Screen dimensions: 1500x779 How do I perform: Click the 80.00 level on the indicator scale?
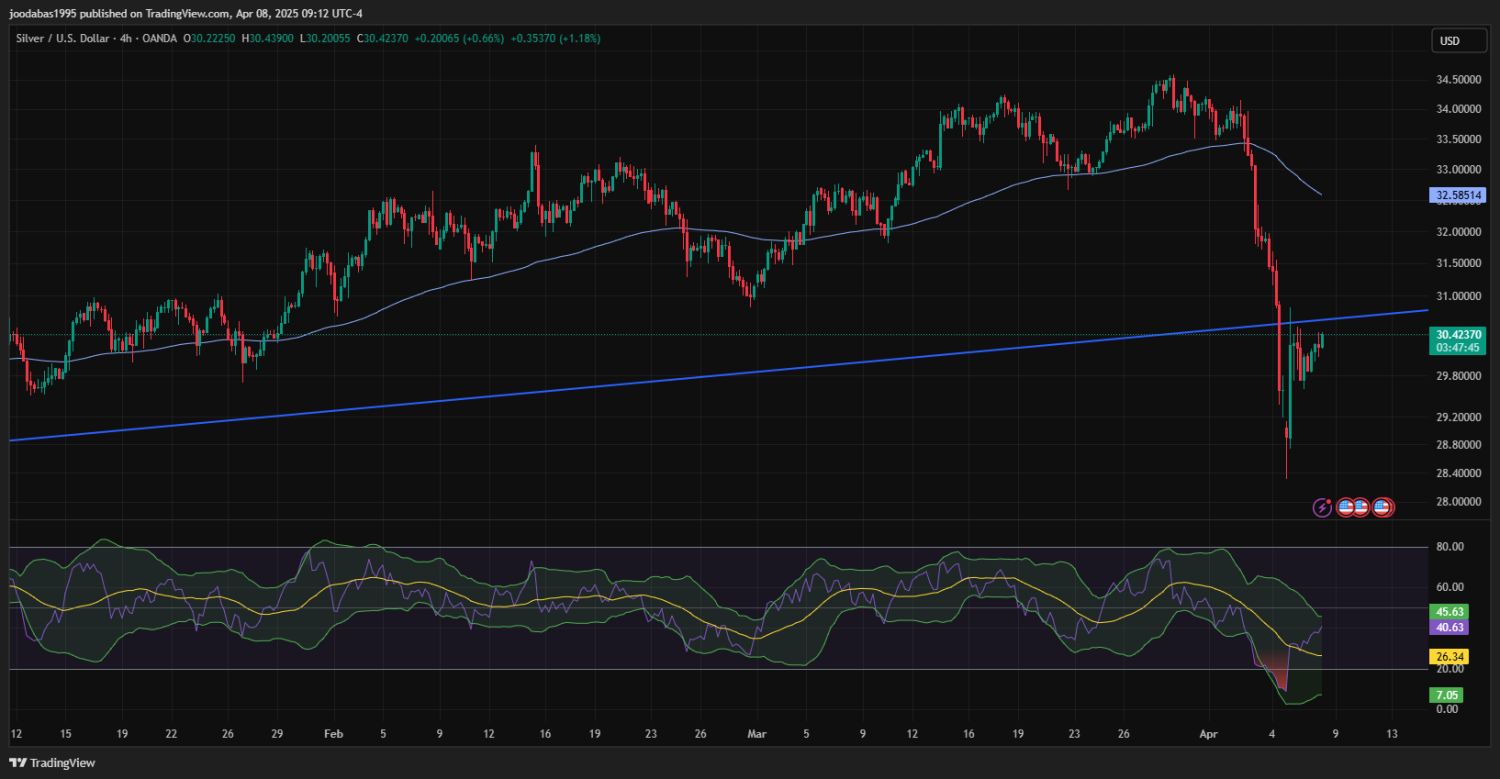(x=1449, y=547)
